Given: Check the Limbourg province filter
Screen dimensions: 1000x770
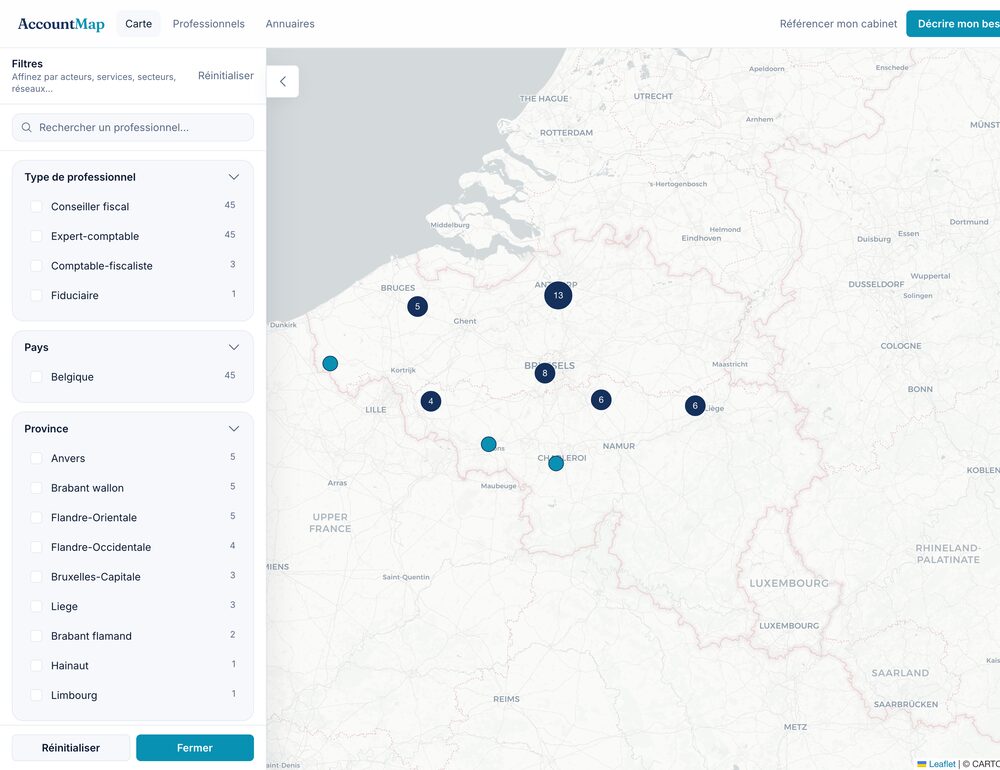Looking at the screenshot, I should pyautogui.click(x=36, y=695).
